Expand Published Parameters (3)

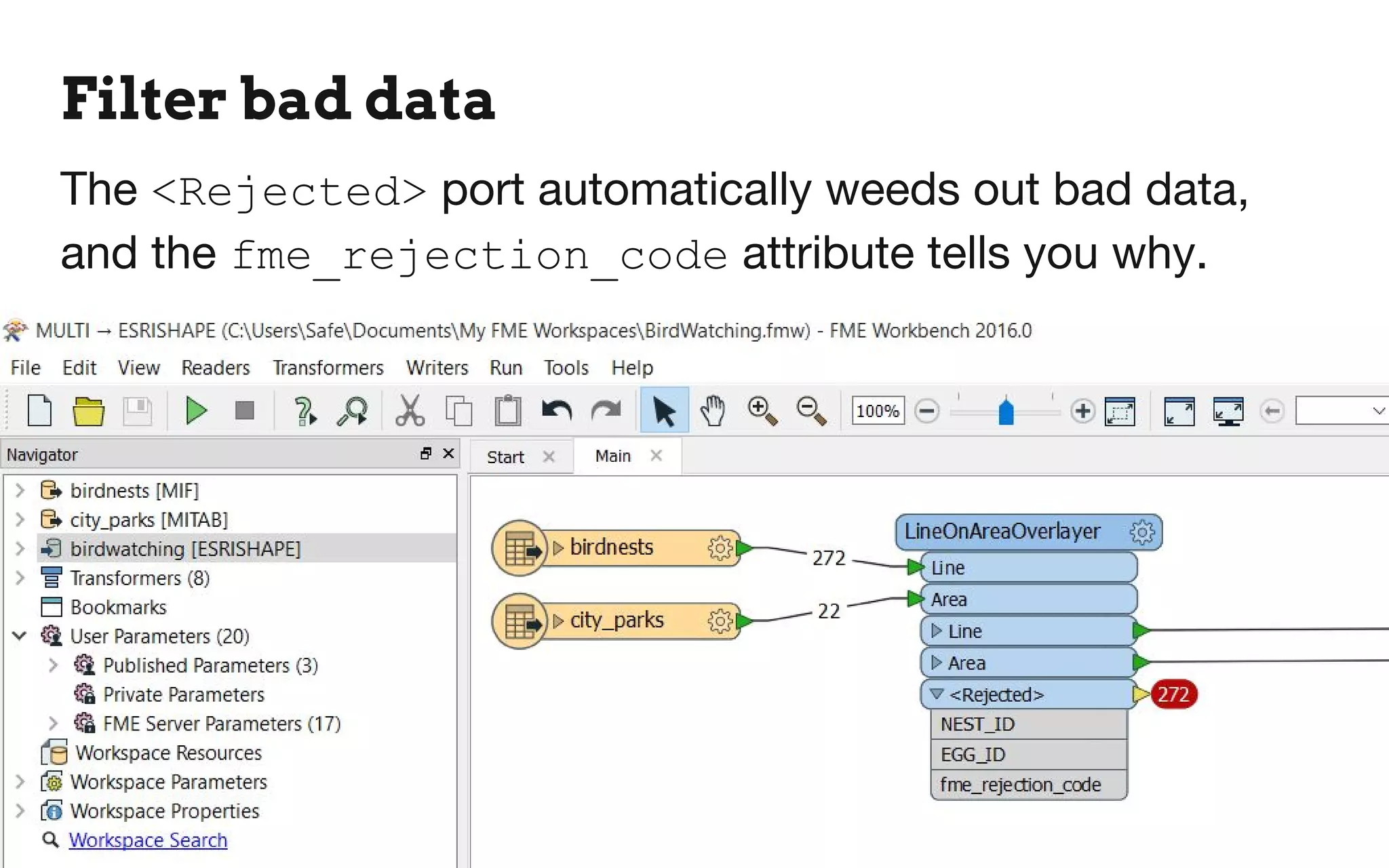pyautogui.click(x=54, y=665)
